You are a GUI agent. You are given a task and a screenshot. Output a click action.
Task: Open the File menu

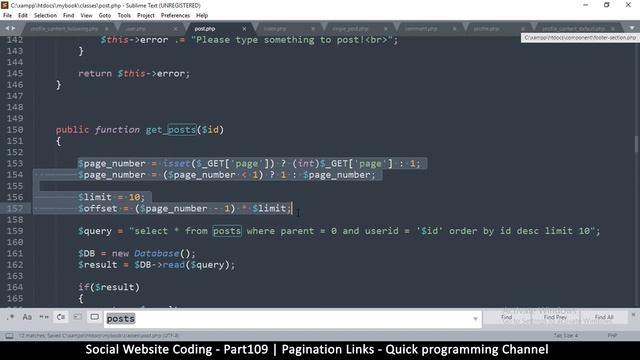tap(7, 16)
